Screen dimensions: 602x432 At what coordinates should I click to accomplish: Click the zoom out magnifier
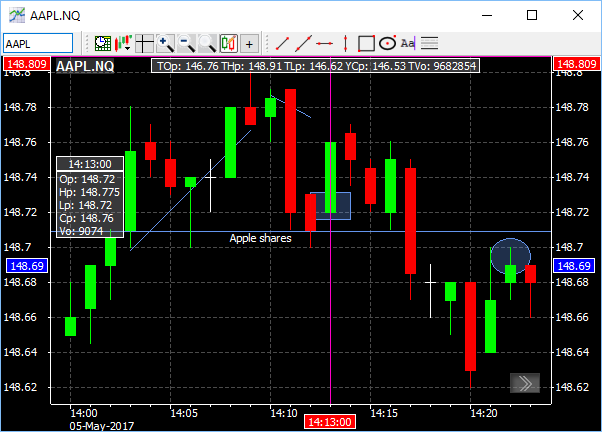click(x=187, y=43)
